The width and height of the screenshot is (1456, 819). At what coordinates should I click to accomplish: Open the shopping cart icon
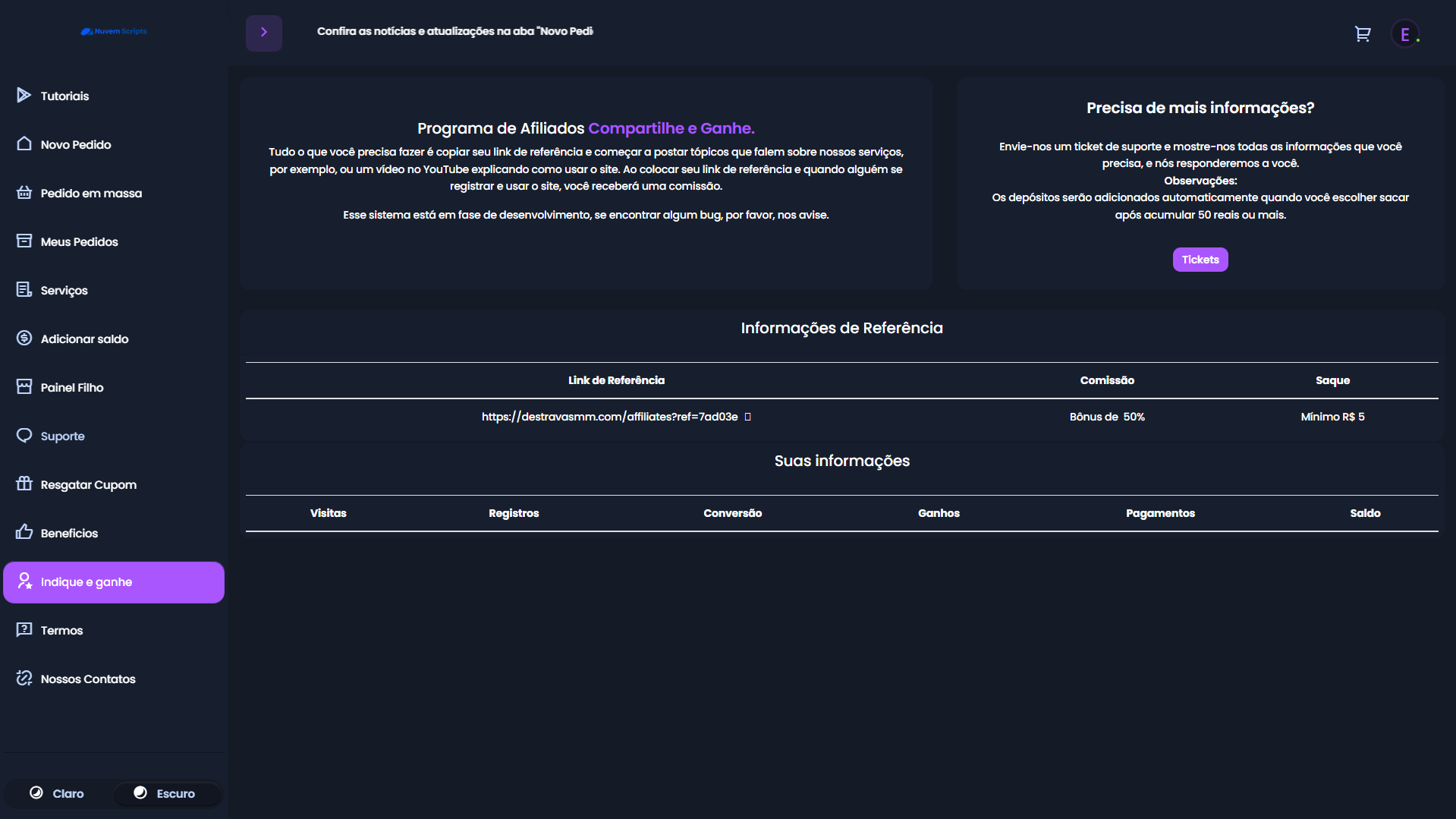point(1363,34)
